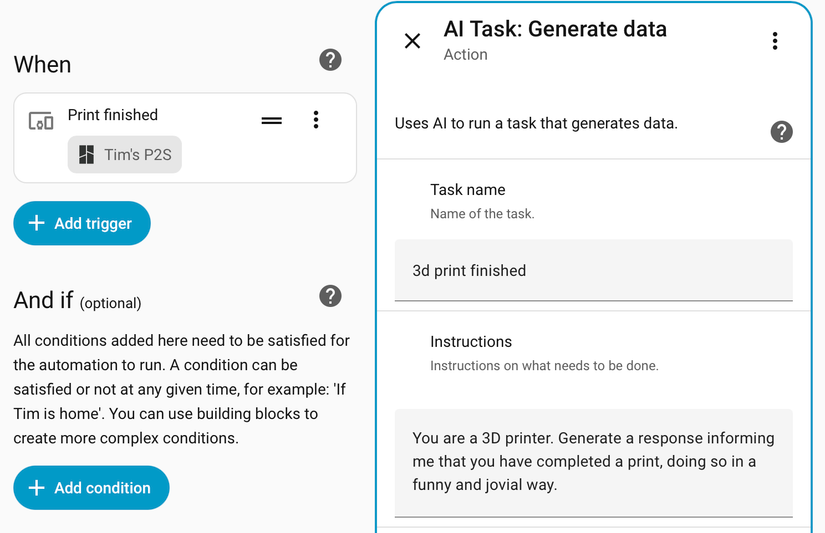Screen dimensions: 825x533
Task: Click 'Uses AI to run a task' description
Action: tap(536, 123)
